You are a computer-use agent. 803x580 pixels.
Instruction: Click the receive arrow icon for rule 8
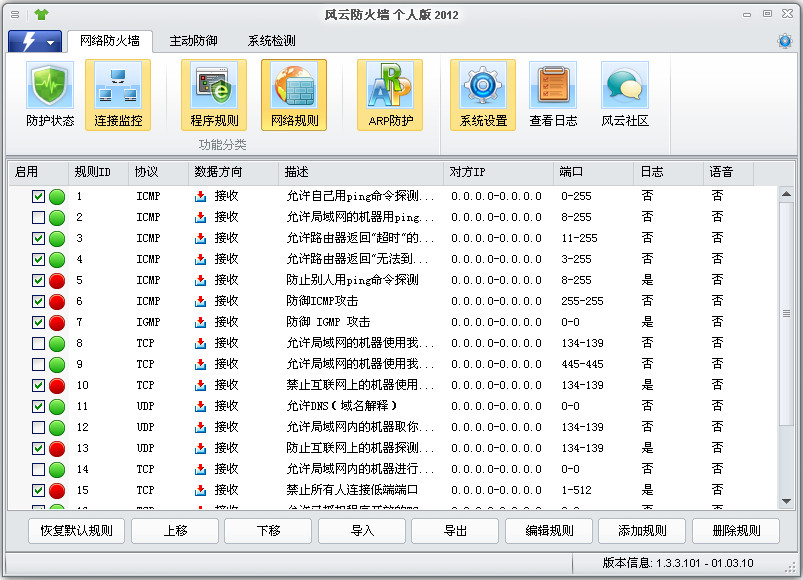201,343
